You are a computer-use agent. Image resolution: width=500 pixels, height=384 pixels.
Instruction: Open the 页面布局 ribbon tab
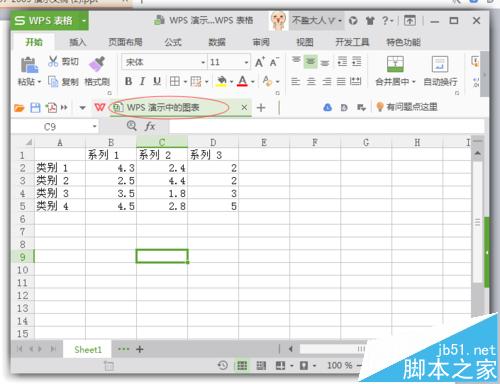125,42
